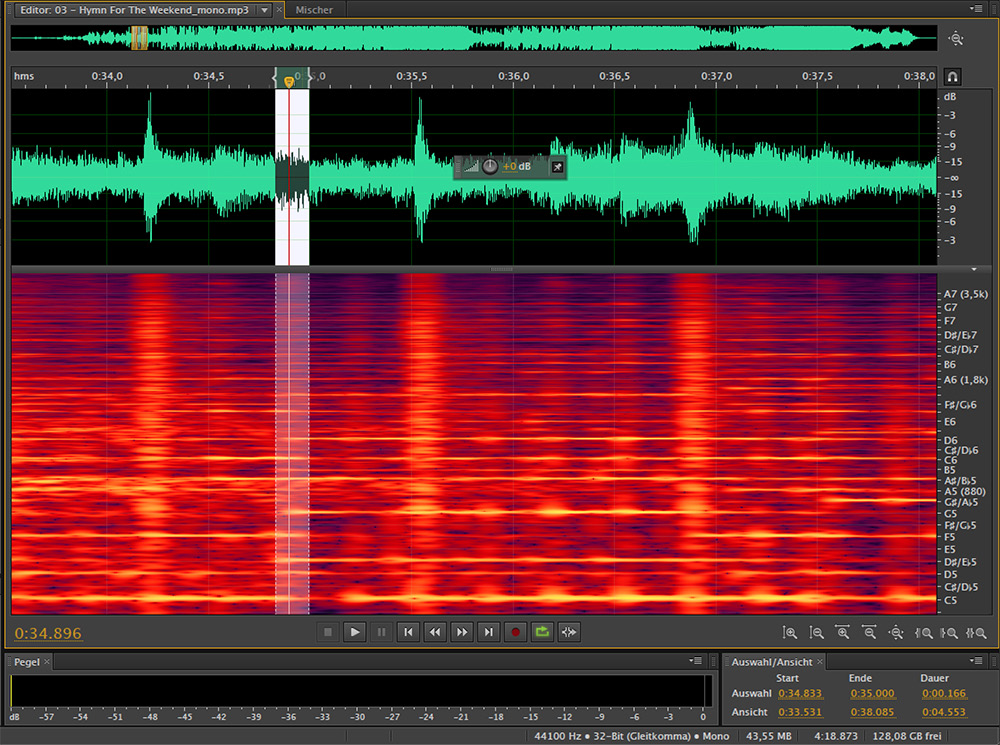The width and height of the screenshot is (1000, 745).
Task: Toggle the headphone icon right of the timeline ruler
Action: [953, 77]
